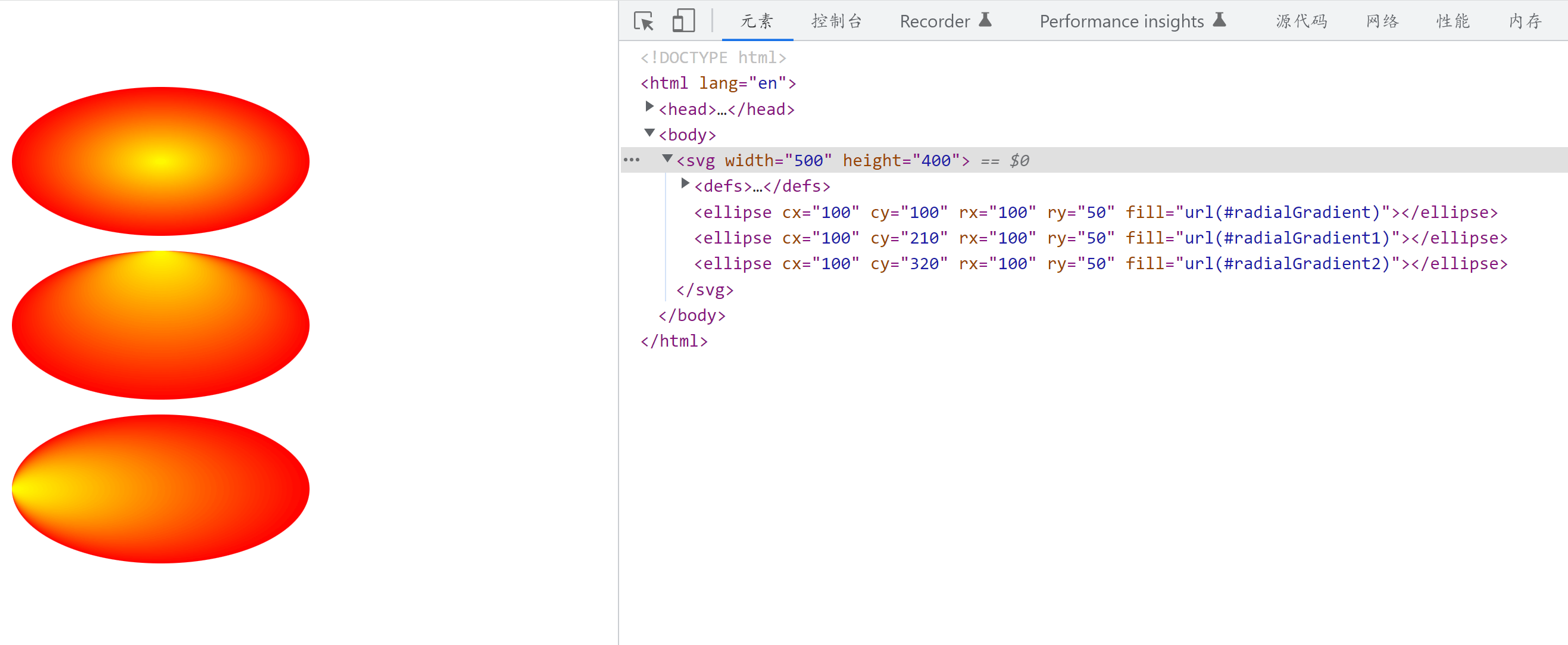Collapse the body element node
This screenshot has width=1568, height=645.
649,133
